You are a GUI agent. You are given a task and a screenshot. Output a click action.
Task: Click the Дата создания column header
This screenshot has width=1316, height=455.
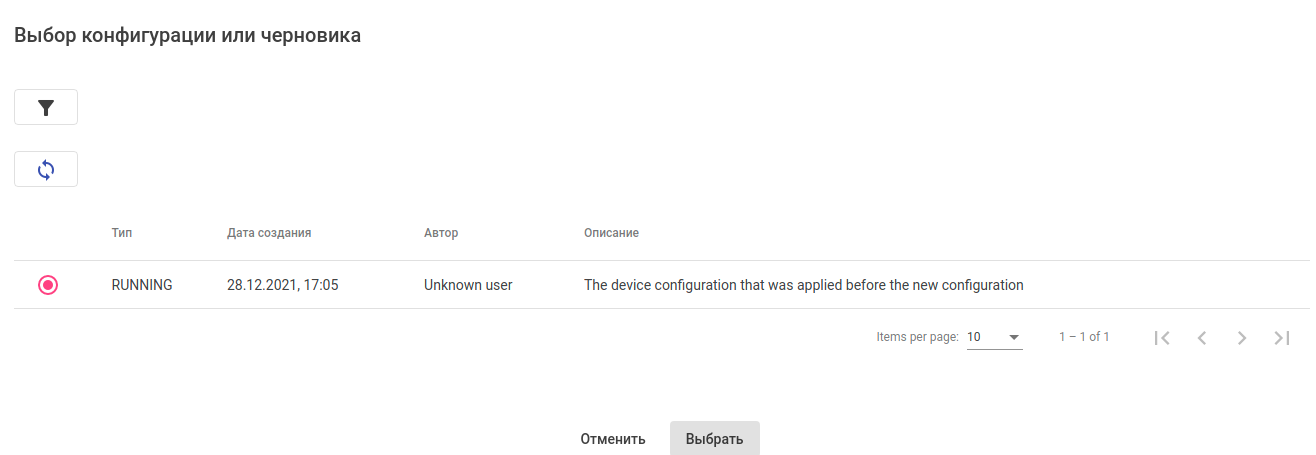pos(269,233)
